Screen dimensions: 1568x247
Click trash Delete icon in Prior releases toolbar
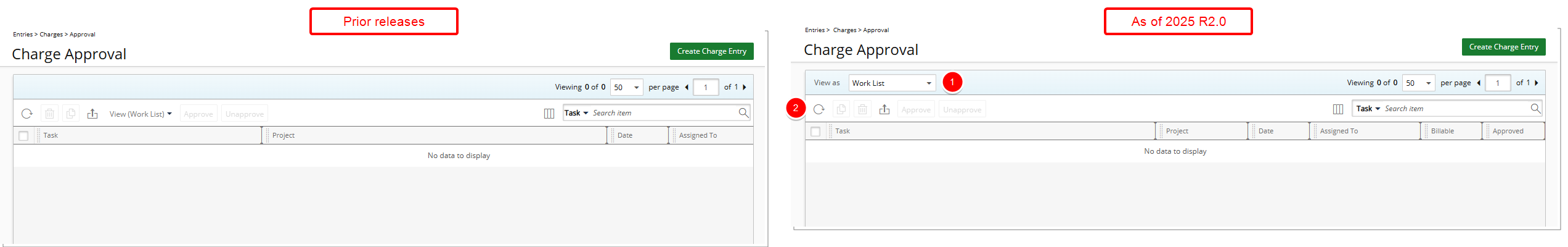(50, 114)
